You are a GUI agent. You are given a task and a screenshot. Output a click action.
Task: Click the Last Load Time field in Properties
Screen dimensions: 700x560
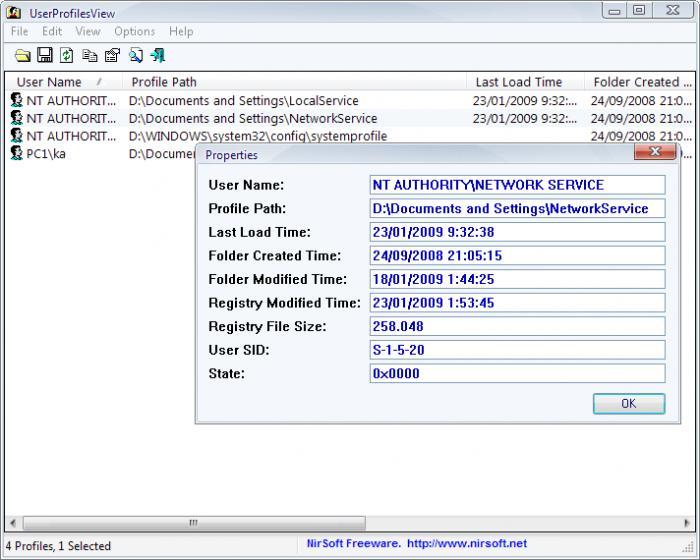(517, 232)
